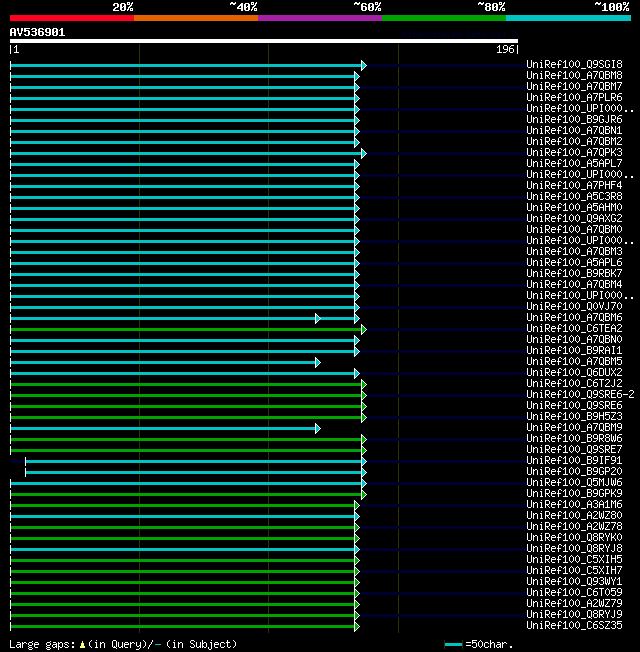Select the UniRef100_A7QBN0 label

point(574,339)
